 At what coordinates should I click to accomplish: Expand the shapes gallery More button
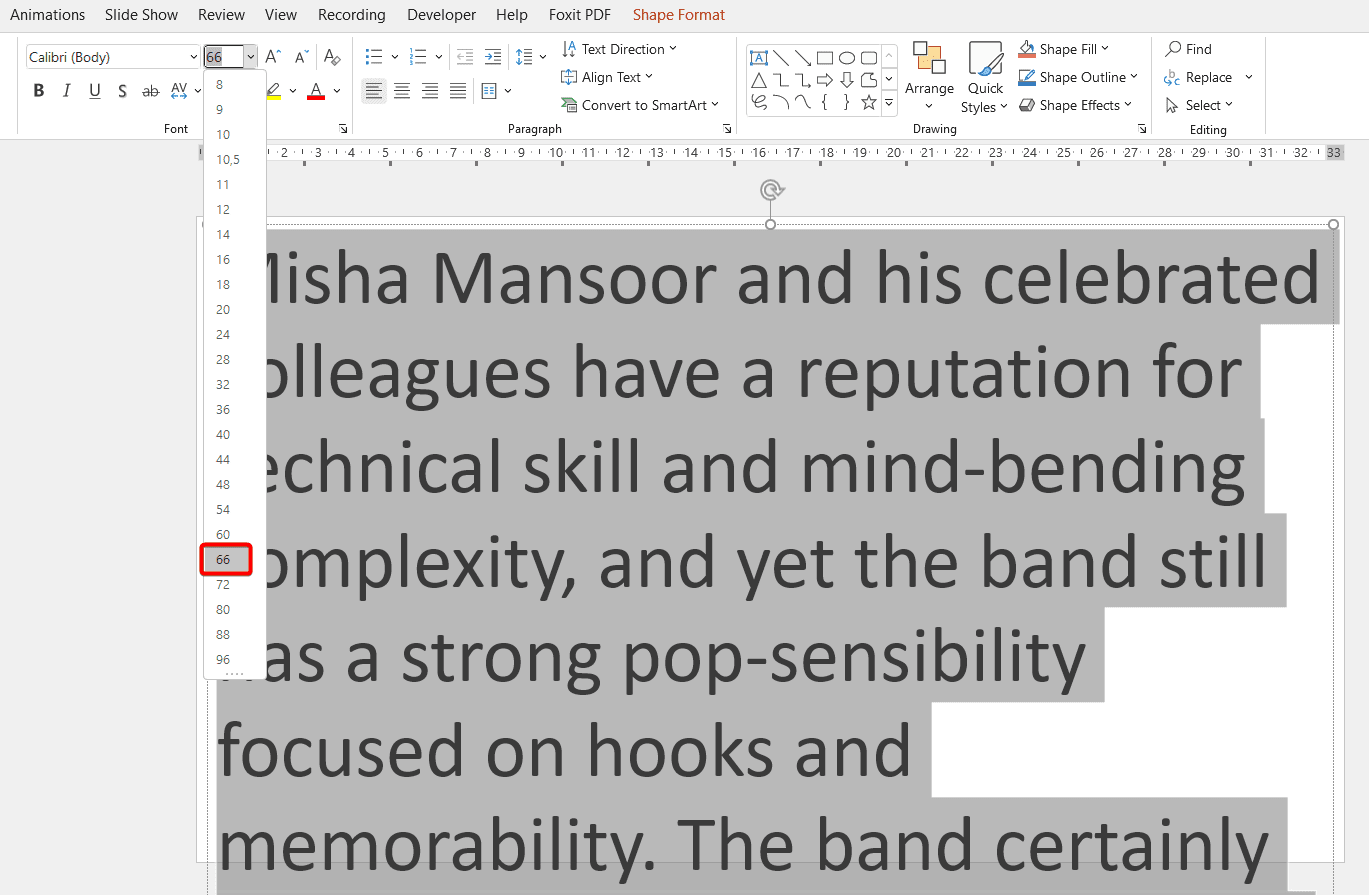pos(889,102)
